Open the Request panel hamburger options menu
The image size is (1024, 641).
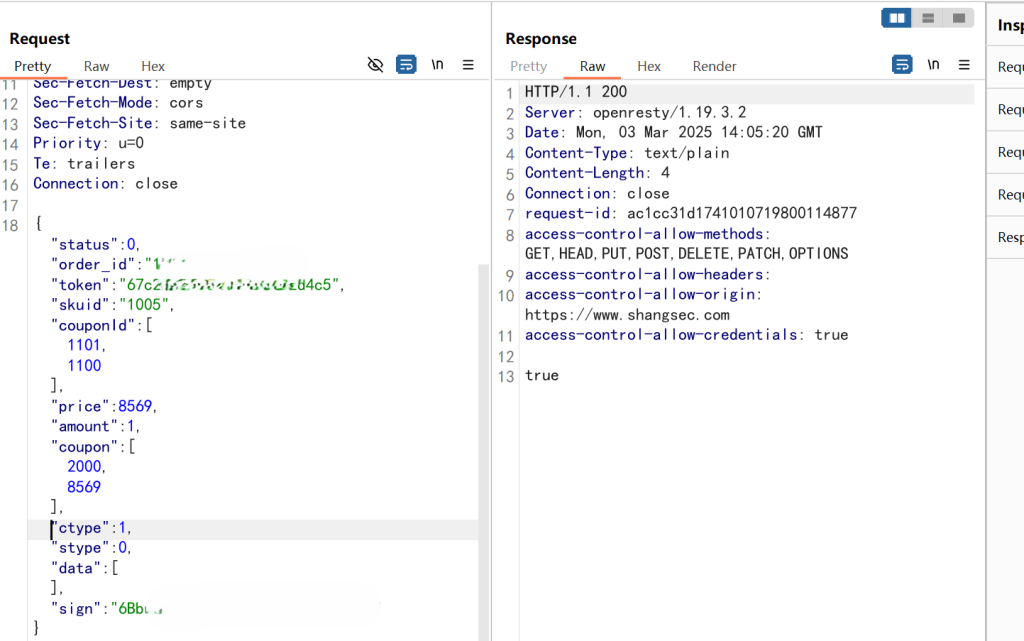(468, 65)
